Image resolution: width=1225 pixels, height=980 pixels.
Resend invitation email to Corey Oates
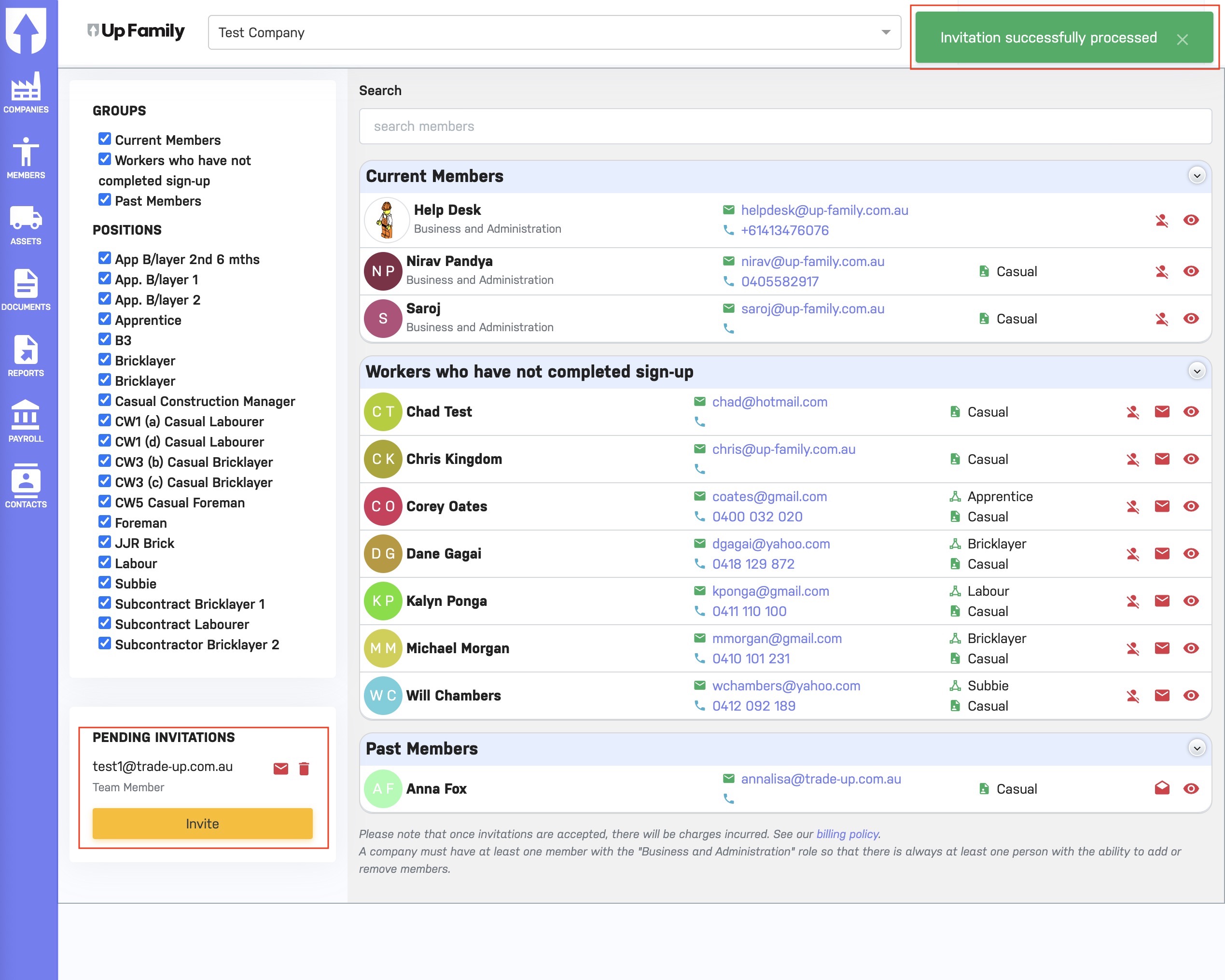pos(1162,506)
